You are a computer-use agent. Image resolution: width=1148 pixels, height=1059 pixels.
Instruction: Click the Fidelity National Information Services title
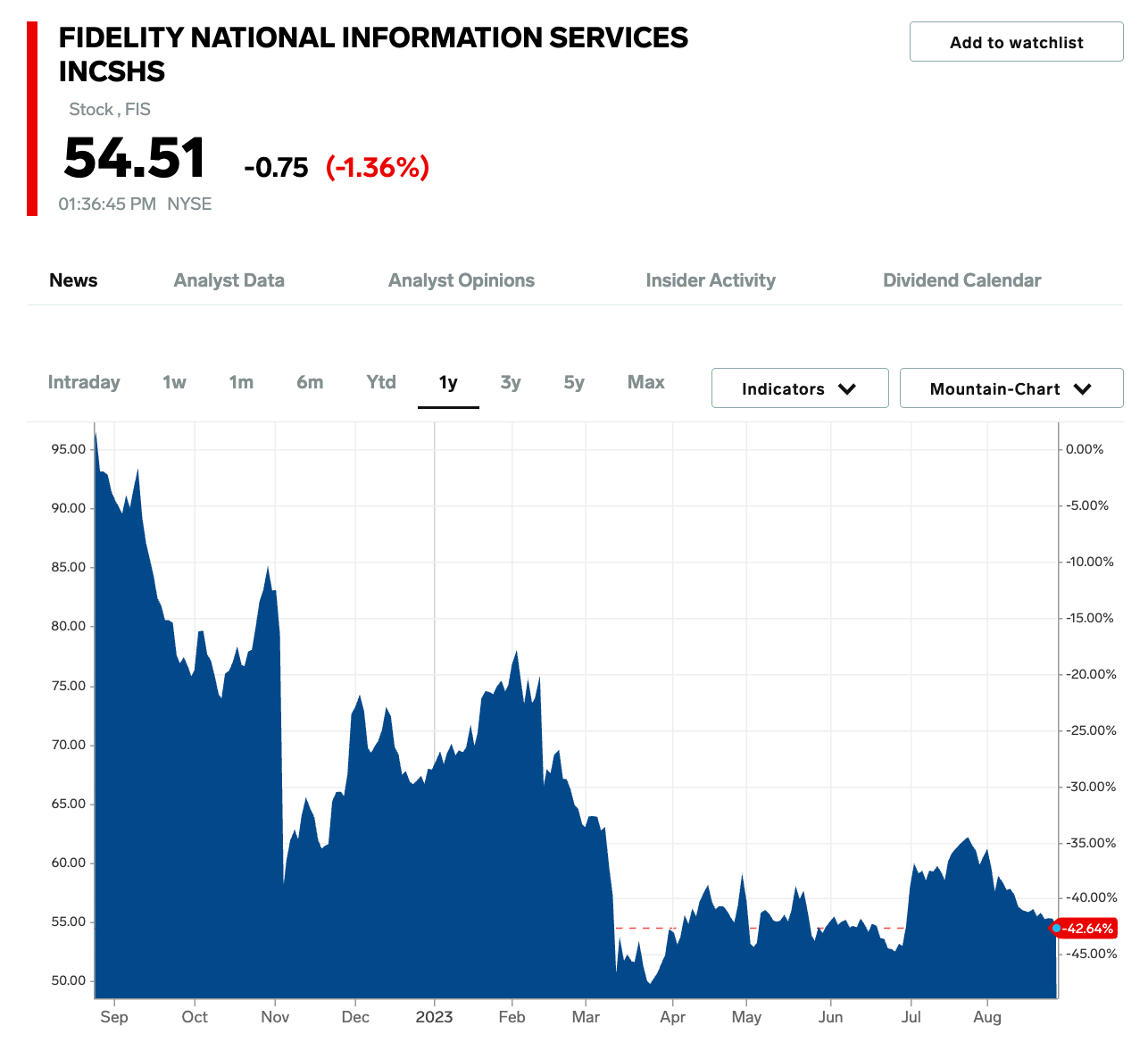(x=373, y=54)
